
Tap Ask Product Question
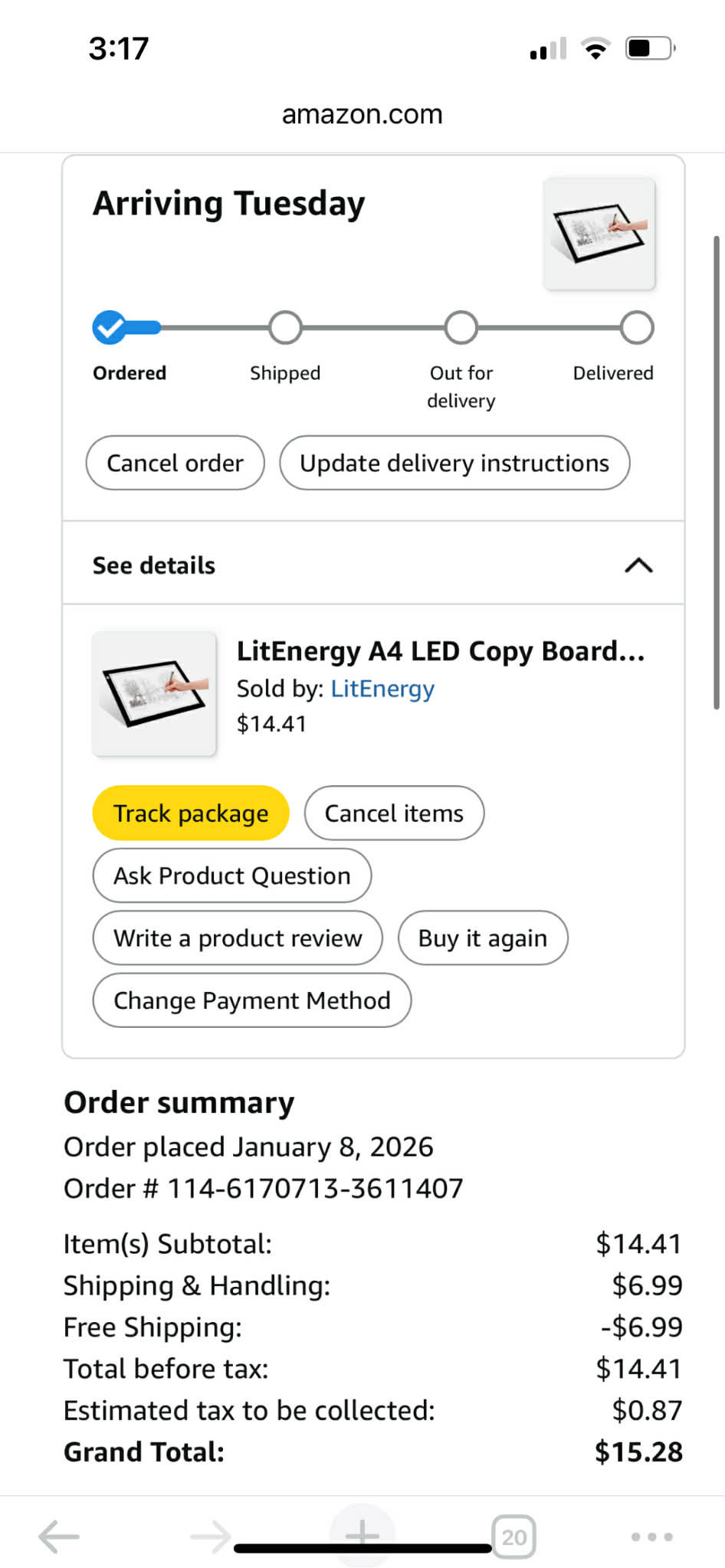coord(231,876)
